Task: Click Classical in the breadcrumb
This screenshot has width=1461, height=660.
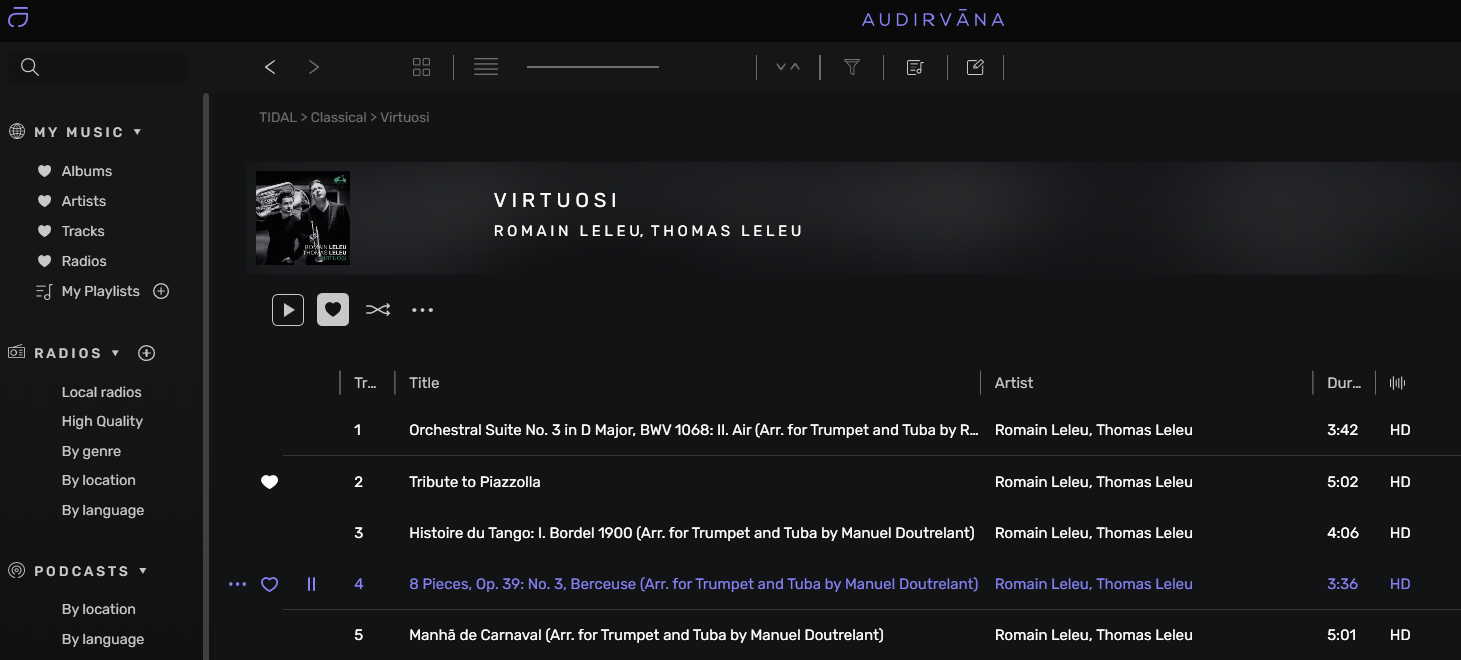Action: (339, 117)
